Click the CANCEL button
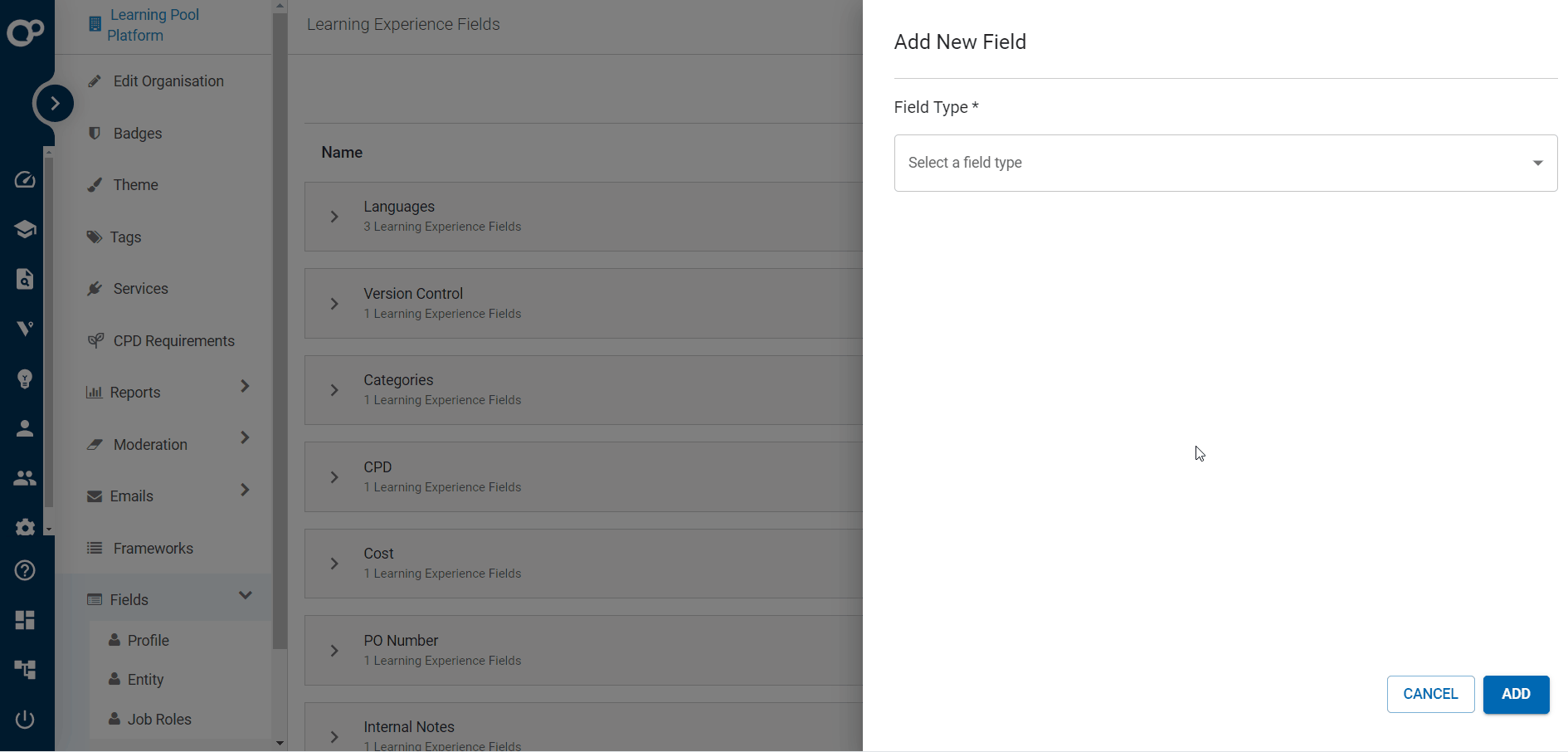The width and height of the screenshot is (1568, 752). 1430,694
